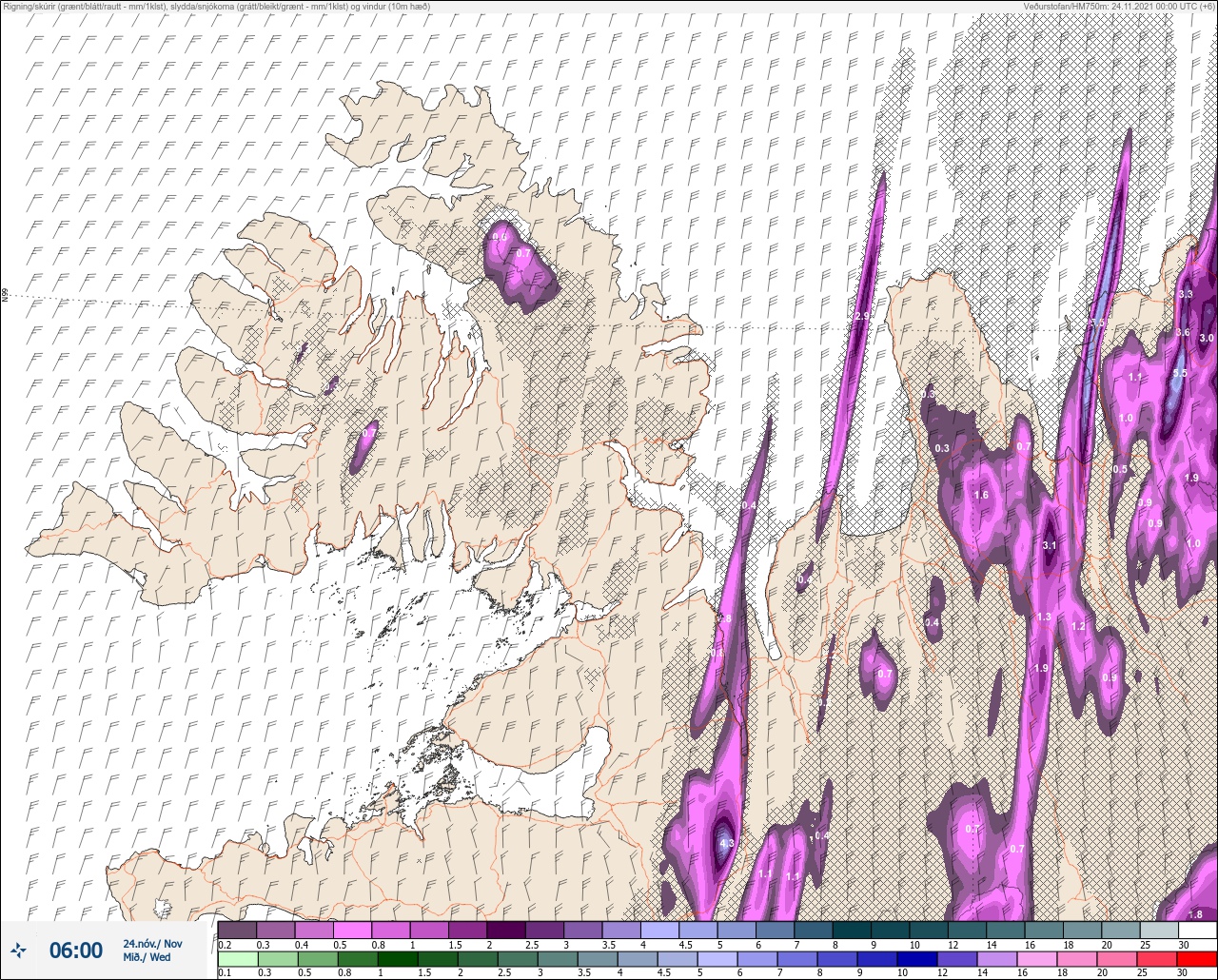Screen dimensions: 1218x980
Task: Select the brightest pink swatch in top legend
Action: (x=352, y=930)
